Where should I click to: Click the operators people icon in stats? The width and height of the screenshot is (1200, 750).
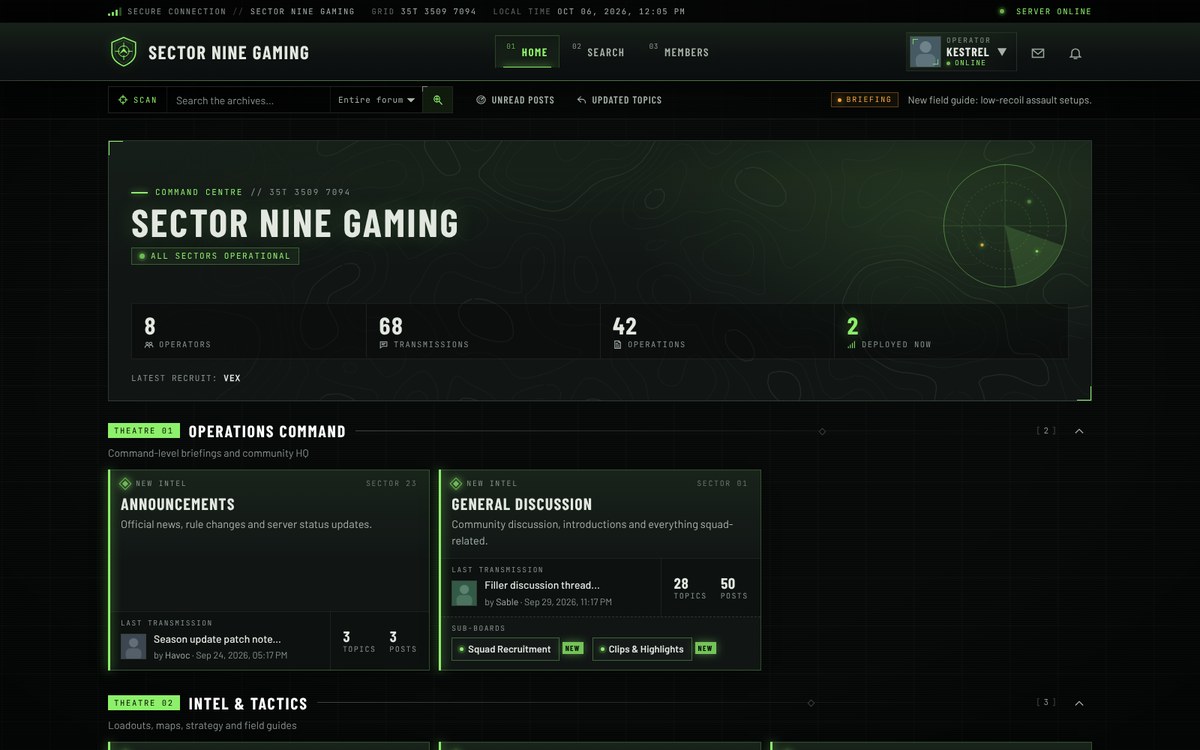(x=149, y=345)
